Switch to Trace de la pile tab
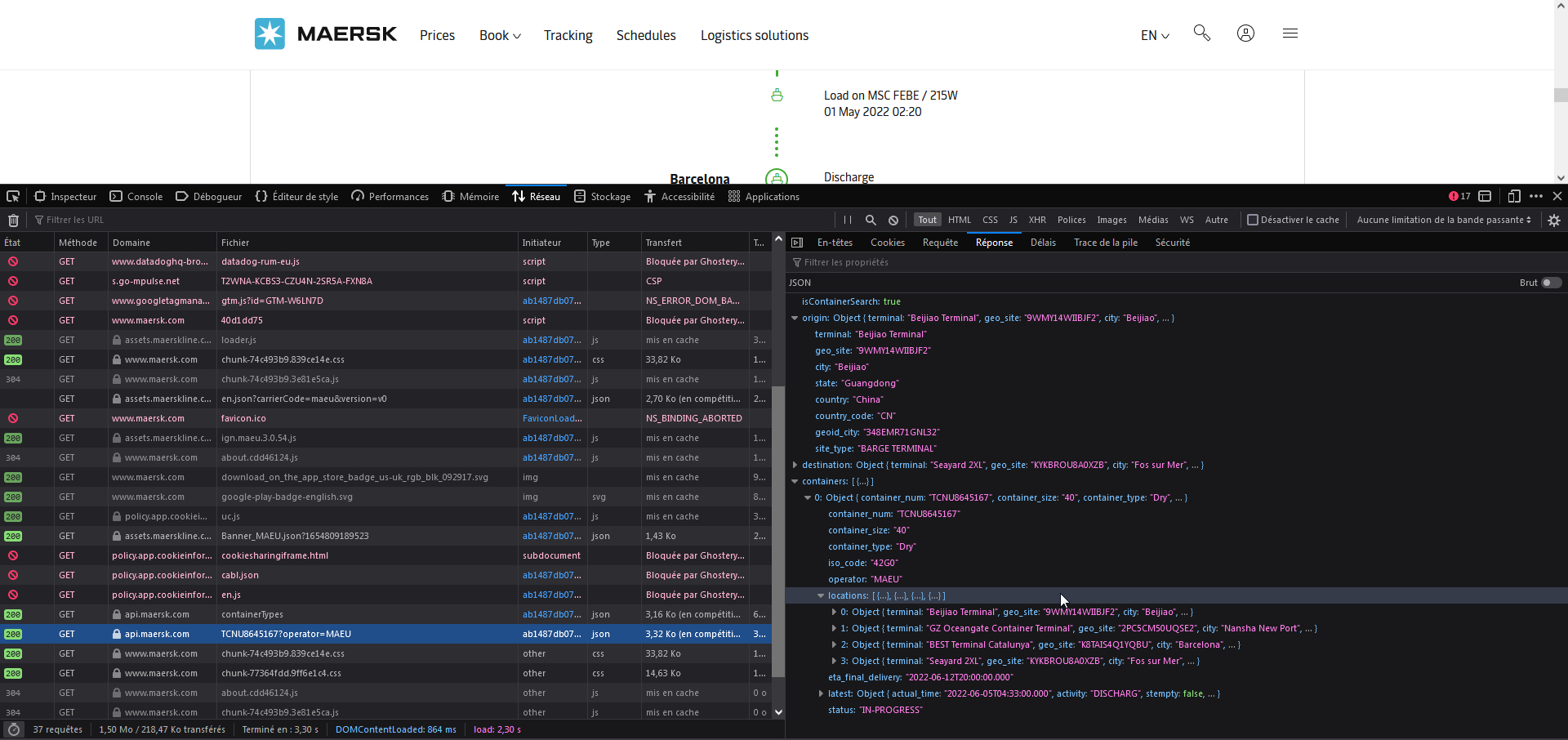This screenshot has width=1568, height=740. [1106, 243]
